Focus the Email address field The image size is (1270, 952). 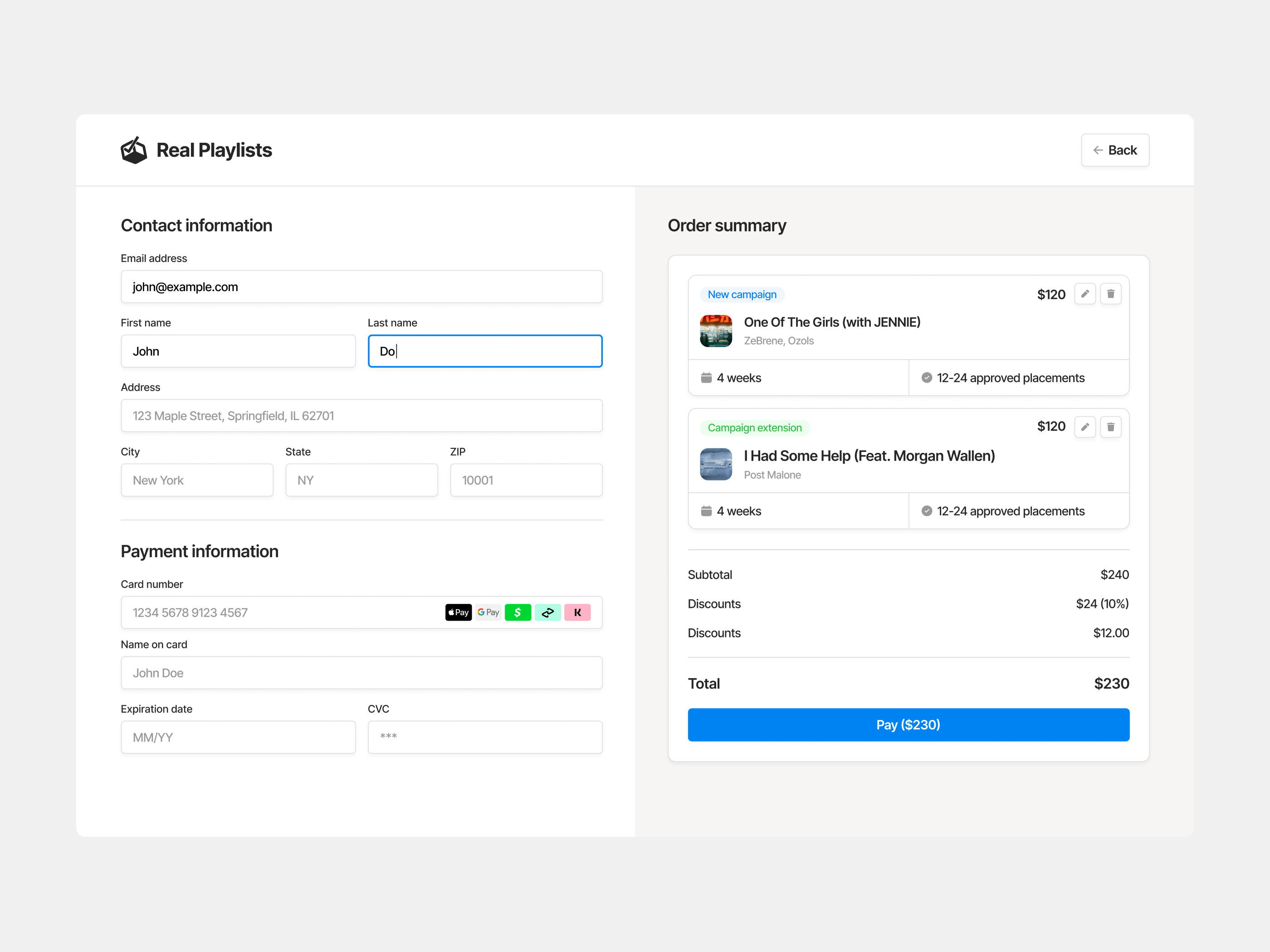pyautogui.click(x=361, y=287)
